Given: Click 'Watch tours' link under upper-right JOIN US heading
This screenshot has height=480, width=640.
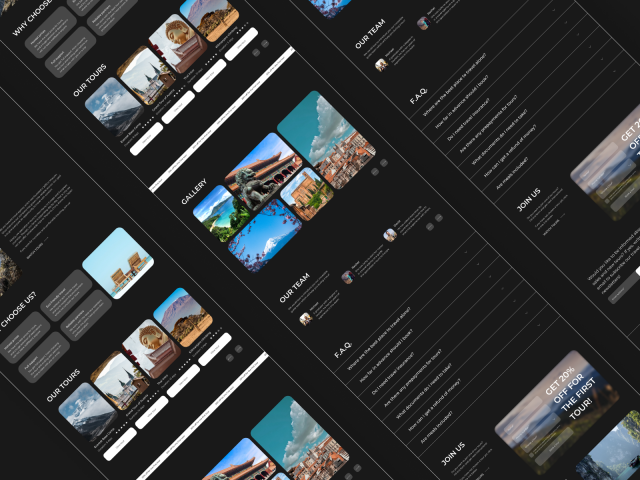Looking at the screenshot, I should tap(554, 226).
